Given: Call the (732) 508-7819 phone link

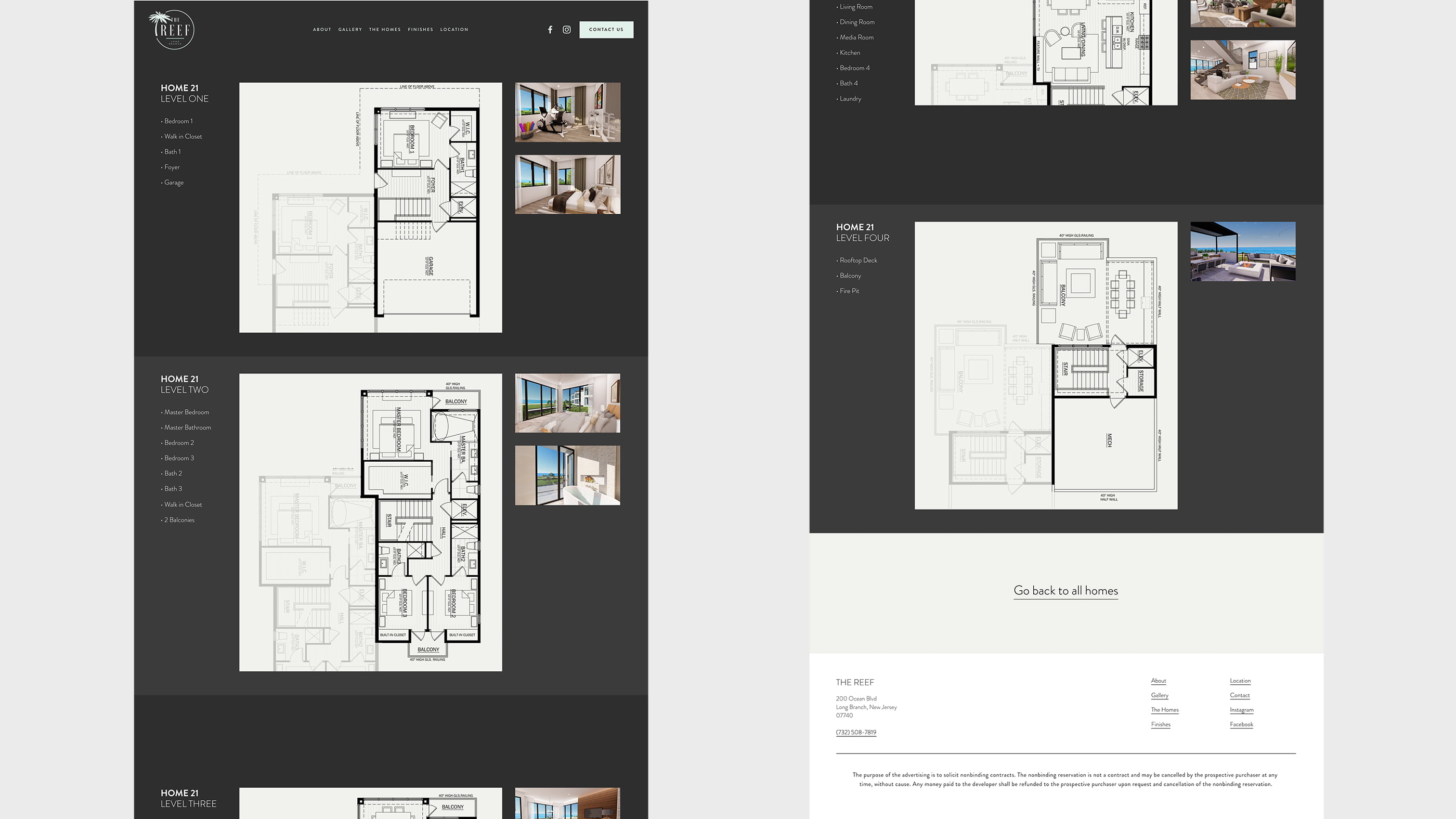Looking at the screenshot, I should (x=855, y=732).
